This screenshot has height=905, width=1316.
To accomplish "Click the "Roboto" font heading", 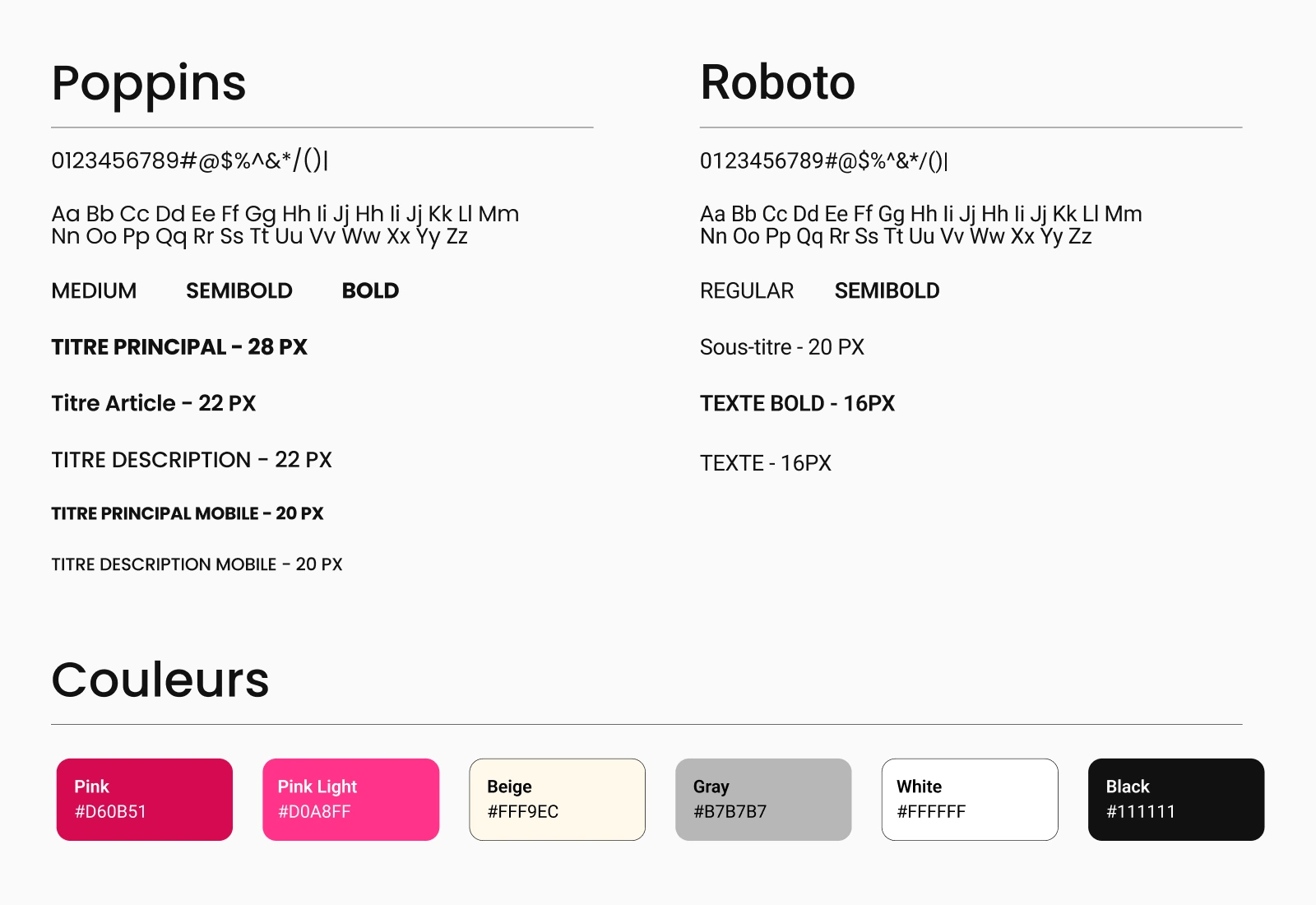I will pyautogui.click(x=778, y=82).
